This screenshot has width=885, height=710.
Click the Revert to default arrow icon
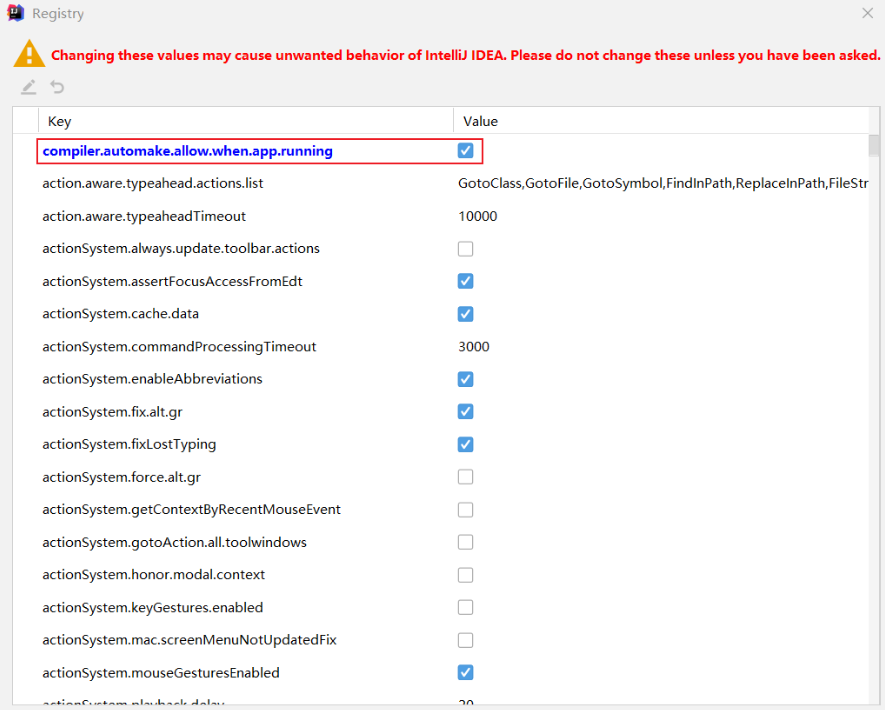click(57, 87)
